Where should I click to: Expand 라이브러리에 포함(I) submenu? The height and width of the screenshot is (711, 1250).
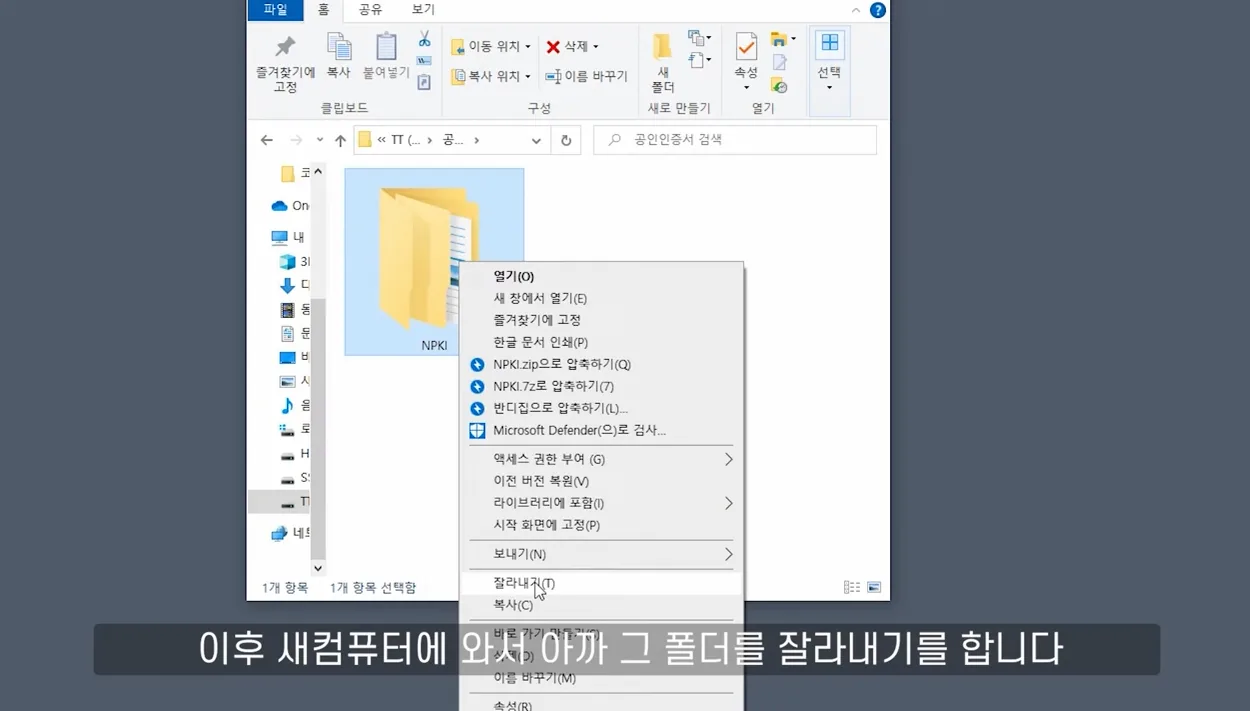(x=601, y=503)
